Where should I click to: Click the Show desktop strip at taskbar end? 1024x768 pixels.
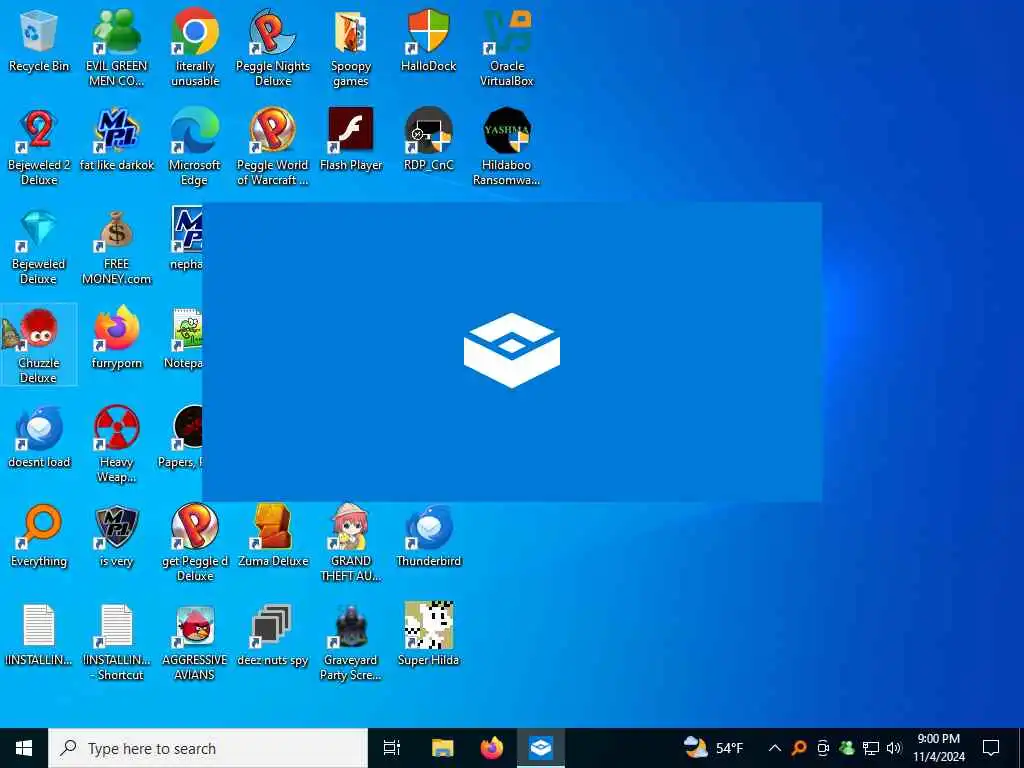click(1021, 748)
